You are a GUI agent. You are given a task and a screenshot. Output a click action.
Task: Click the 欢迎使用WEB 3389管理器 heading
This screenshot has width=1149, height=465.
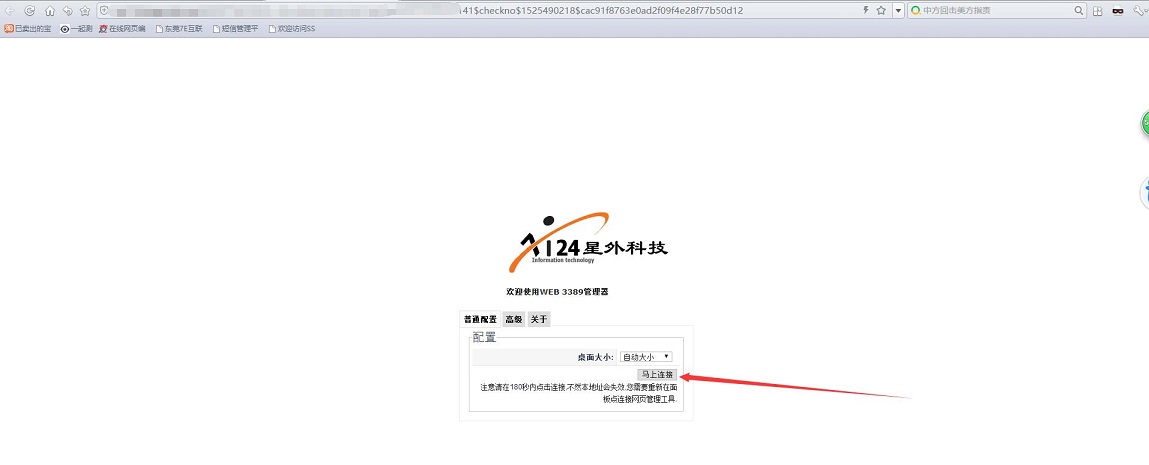coord(557,291)
